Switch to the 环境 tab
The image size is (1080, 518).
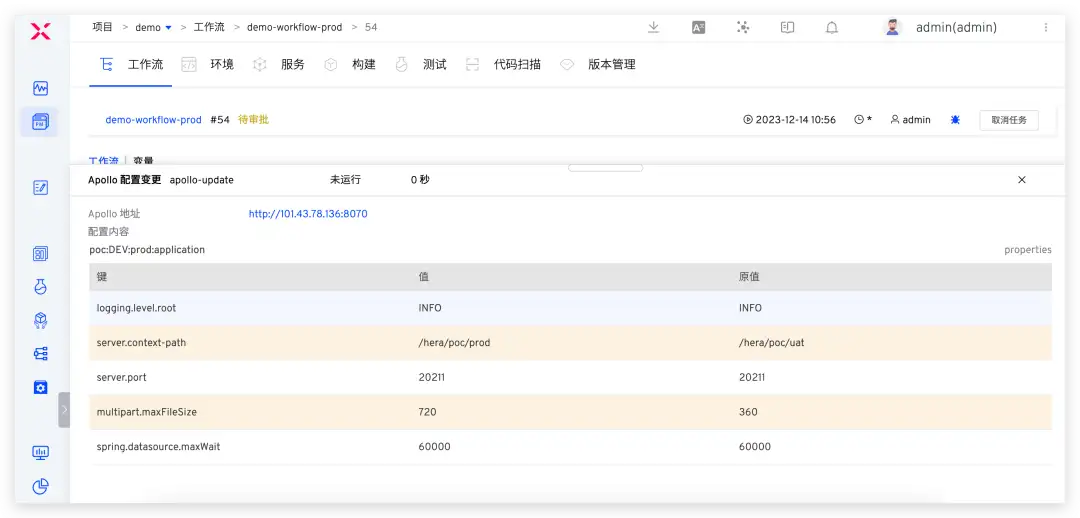(207, 65)
